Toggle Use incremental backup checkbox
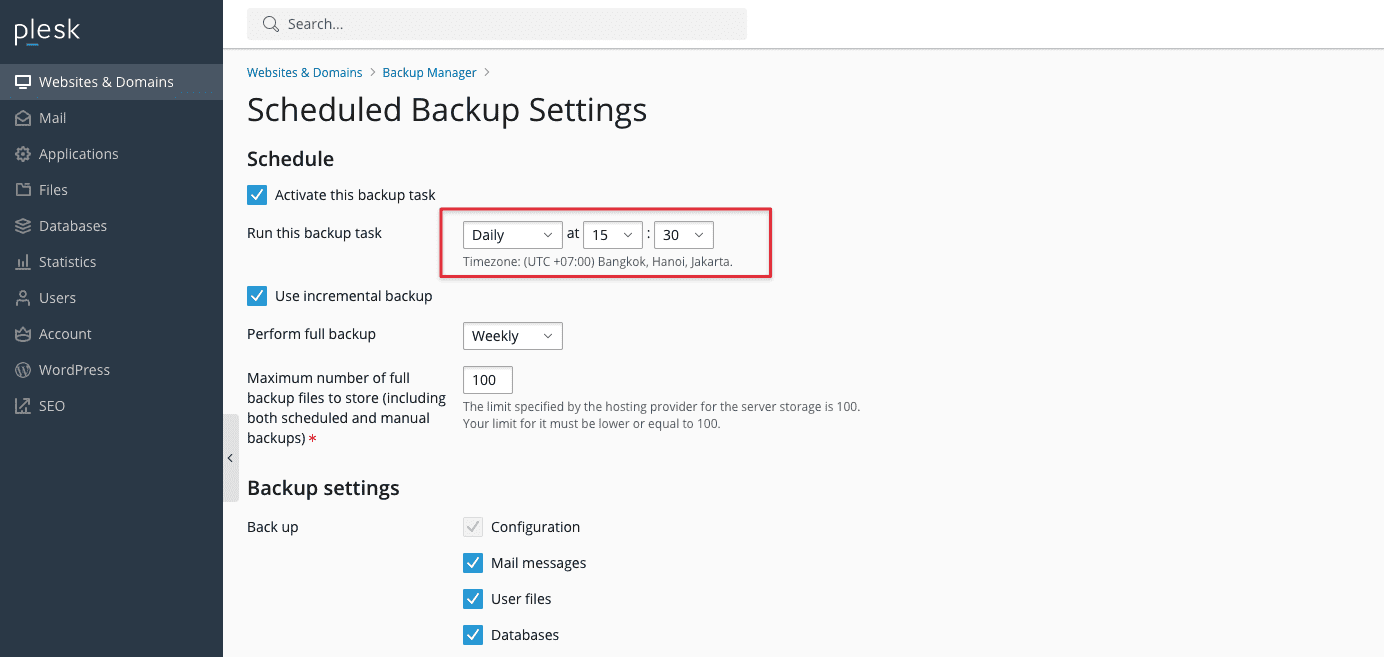This screenshot has width=1384, height=657. pos(257,296)
